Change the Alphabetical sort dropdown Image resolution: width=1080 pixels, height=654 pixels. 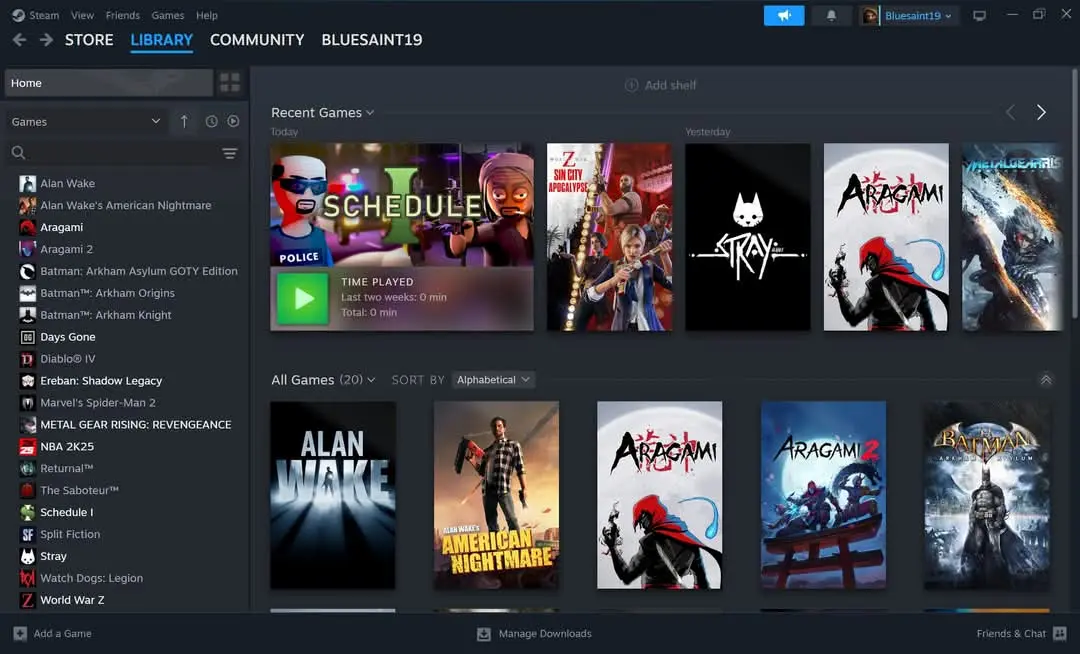pyautogui.click(x=493, y=380)
